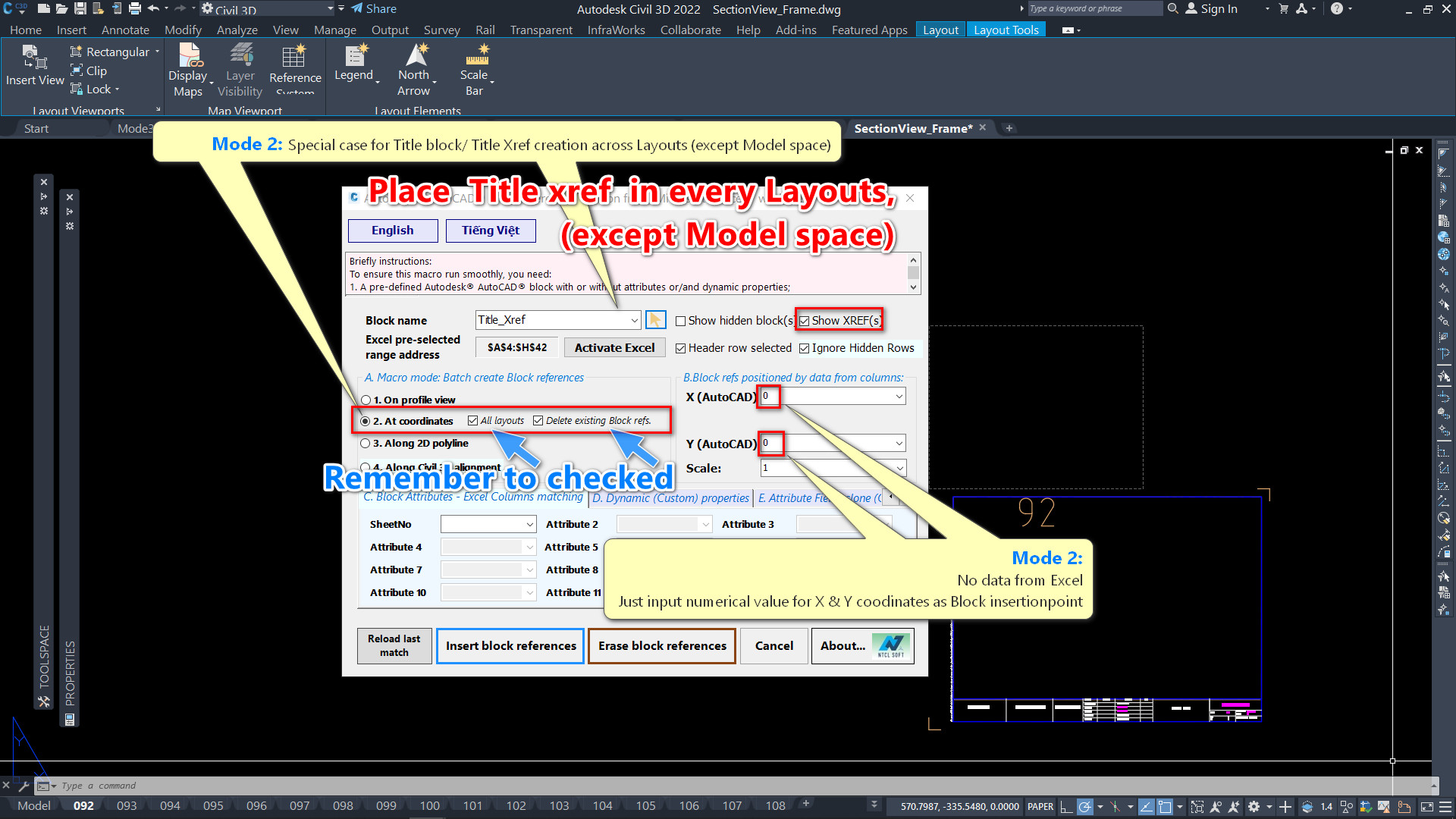This screenshot has width=1456, height=819.
Task: Uncheck Ignore Hidden Rows checkbox
Action: (x=804, y=348)
